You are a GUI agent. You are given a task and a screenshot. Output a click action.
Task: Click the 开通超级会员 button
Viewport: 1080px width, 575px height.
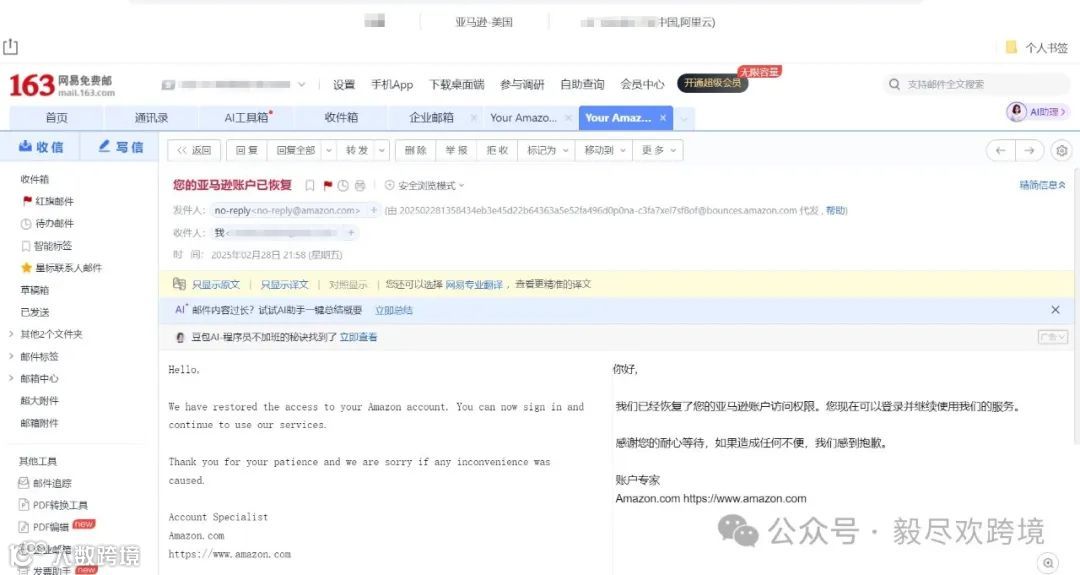[712, 83]
